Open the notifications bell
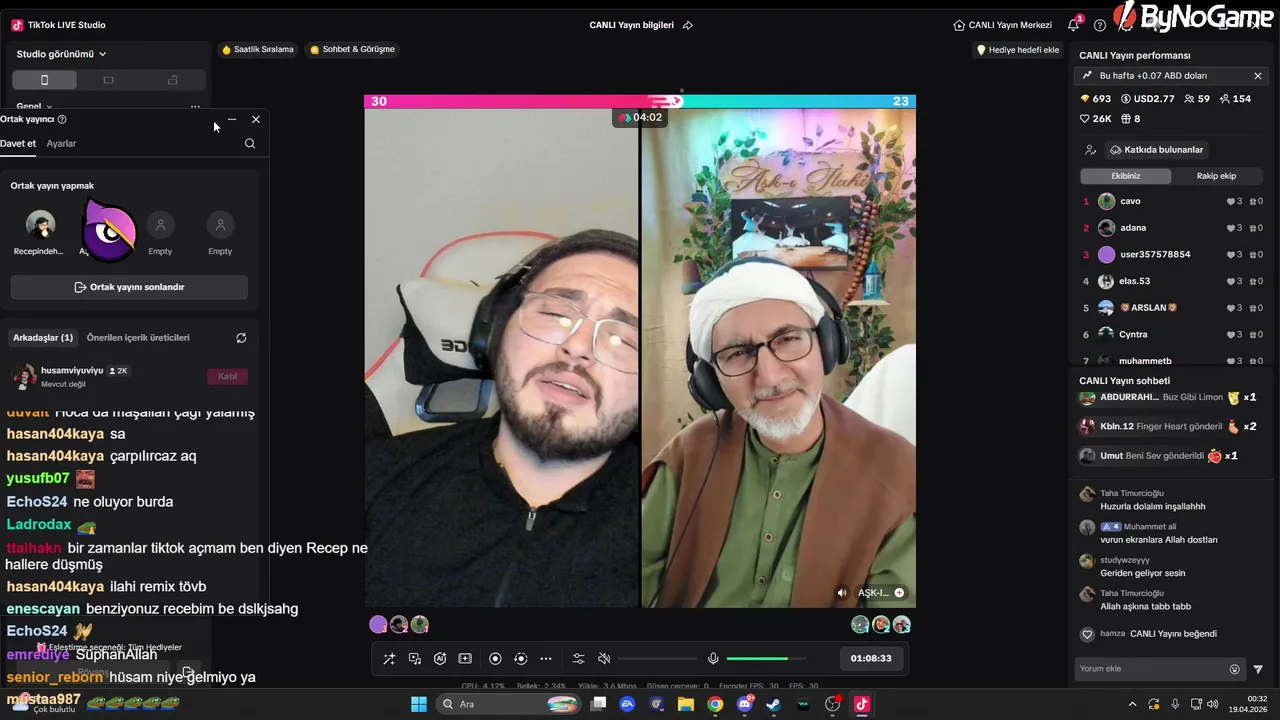The height and width of the screenshot is (720, 1280). point(1073,25)
